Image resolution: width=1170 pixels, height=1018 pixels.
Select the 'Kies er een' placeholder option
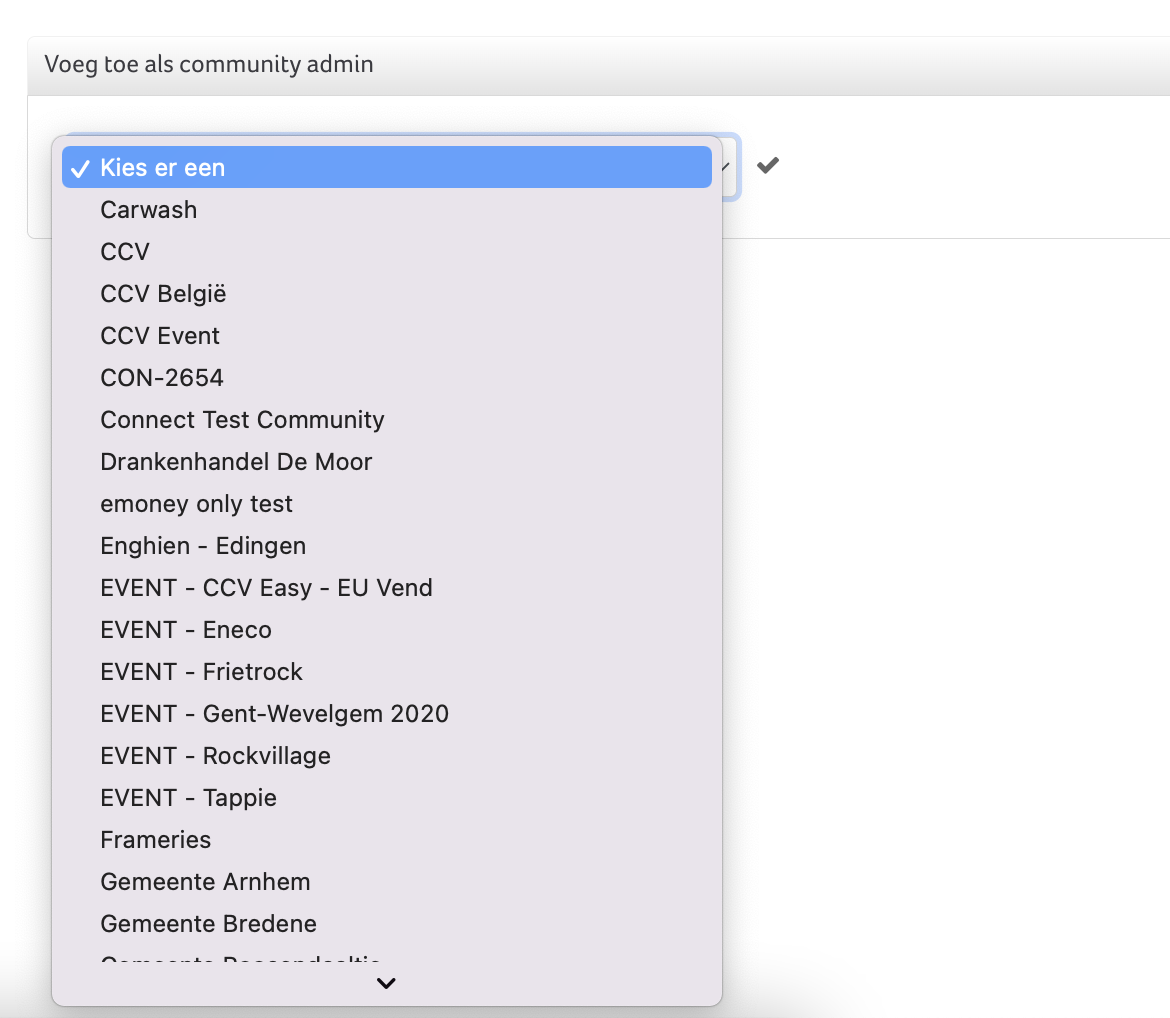(x=387, y=167)
